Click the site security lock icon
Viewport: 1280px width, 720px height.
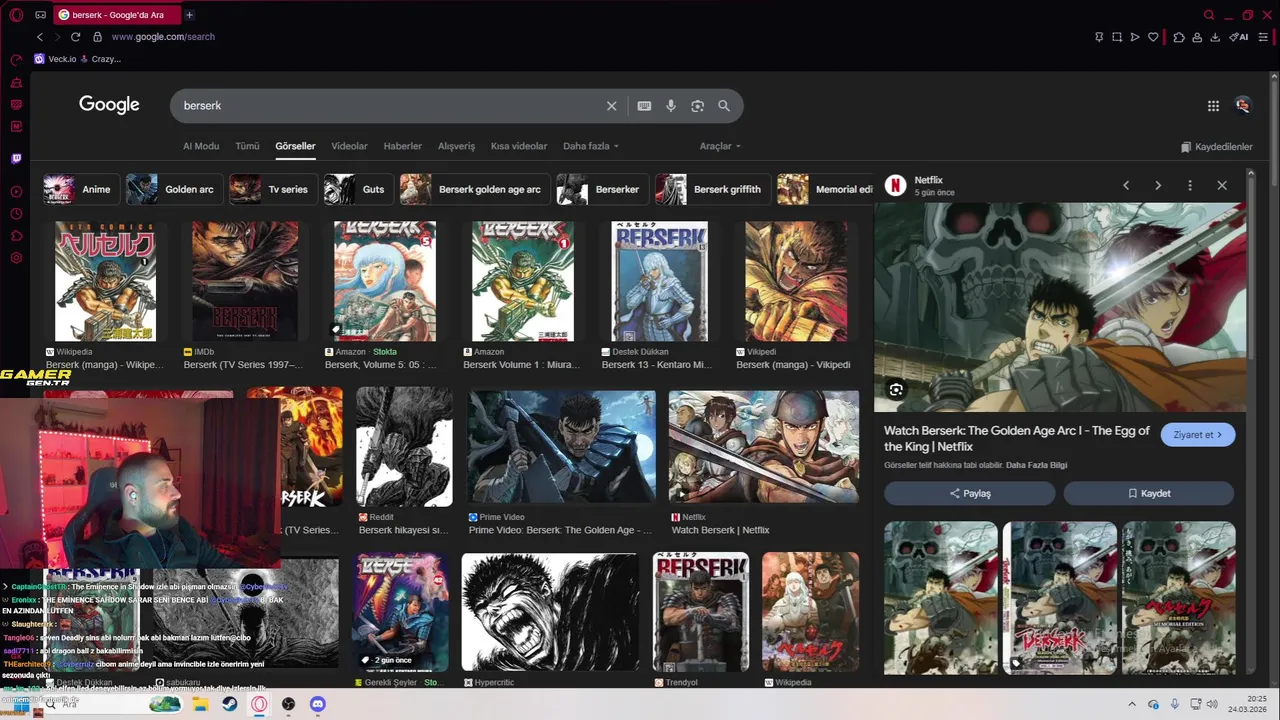(97, 37)
